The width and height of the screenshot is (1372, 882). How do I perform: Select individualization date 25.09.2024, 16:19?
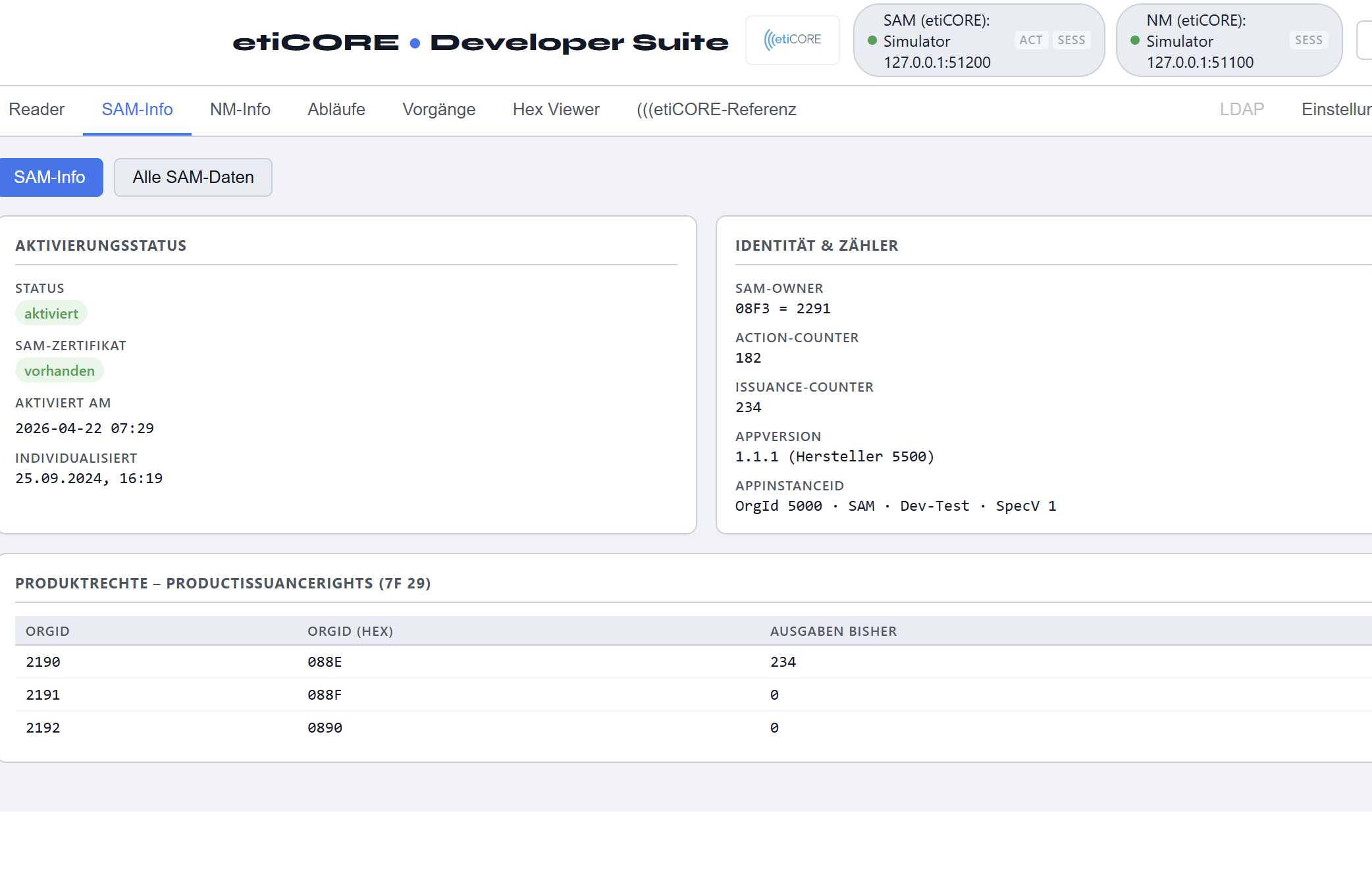(x=89, y=479)
